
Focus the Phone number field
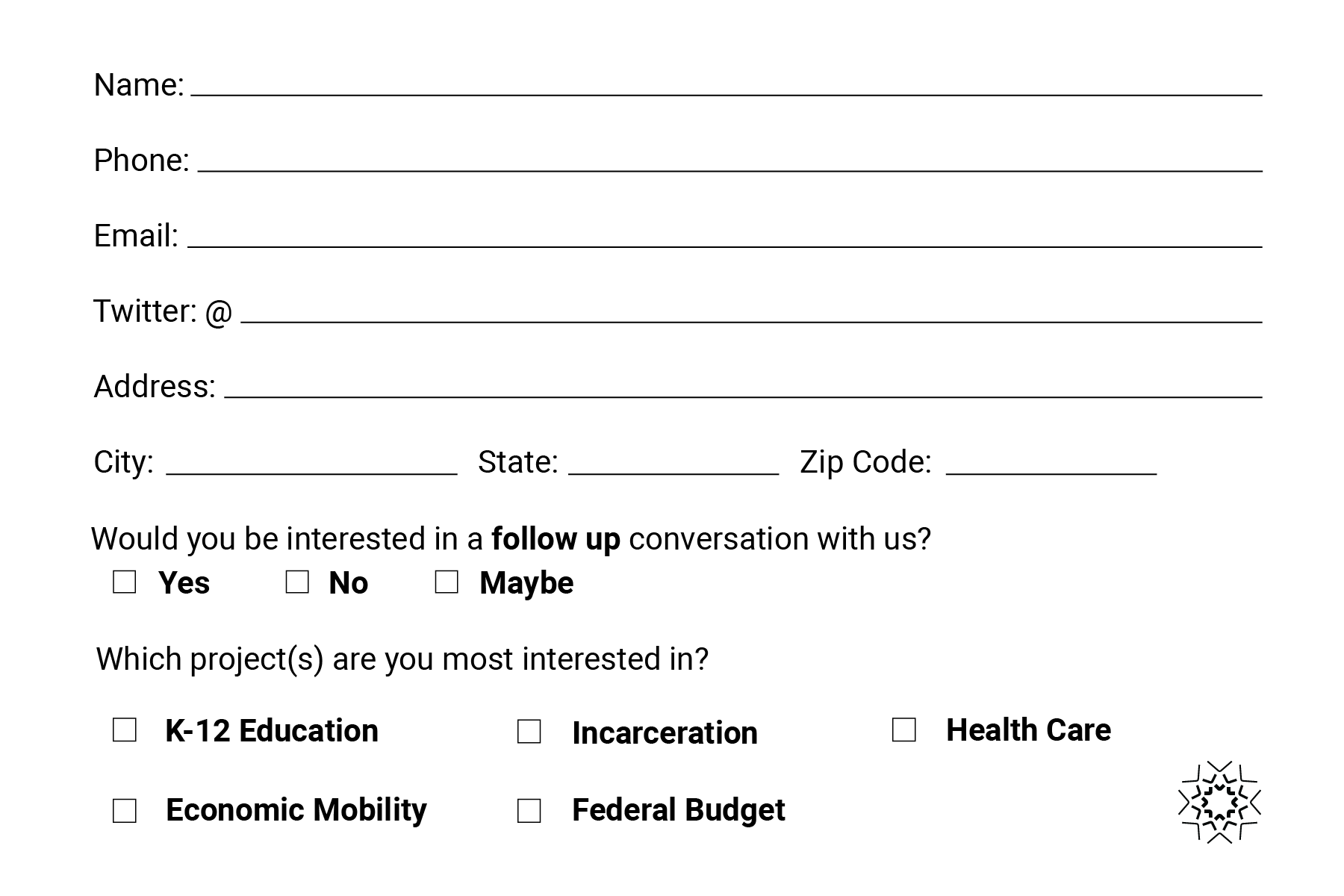[x=729, y=161]
